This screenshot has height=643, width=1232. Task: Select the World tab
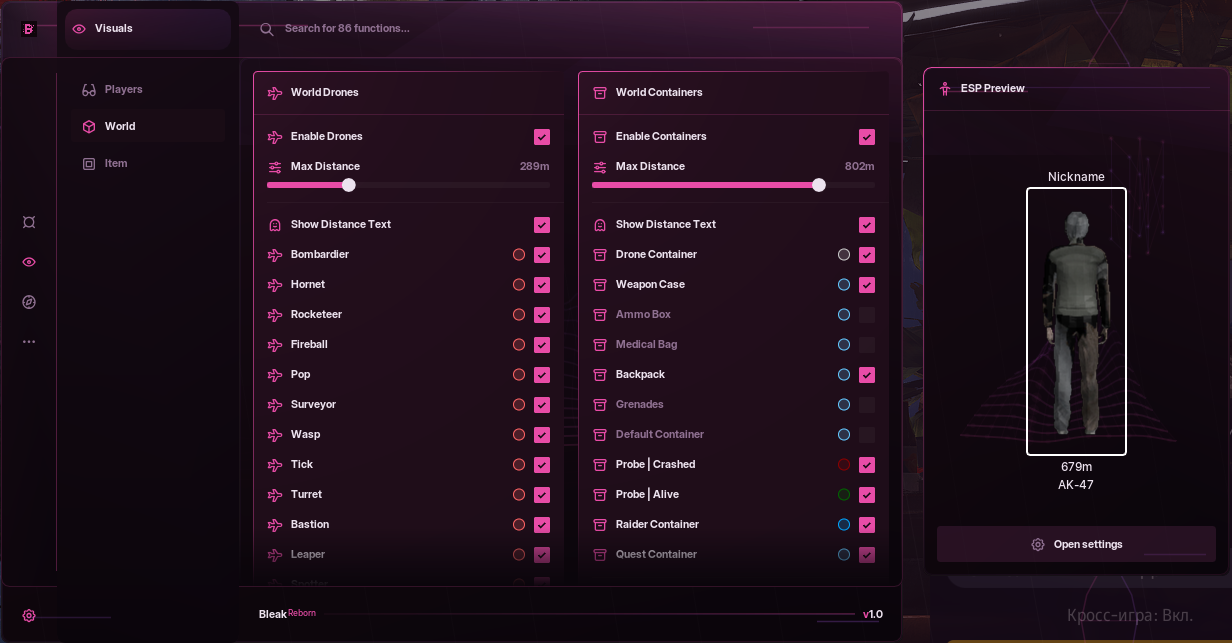(x=120, y=127)
